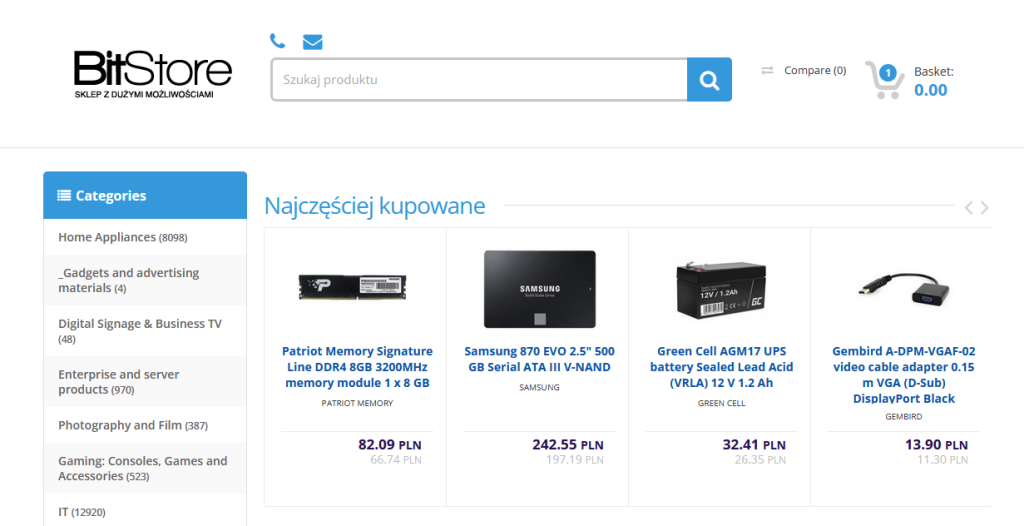Click the Najczęściej kupowane heading
The height and width of the screenshot is (526, 1024).
[x=375, y=206]
